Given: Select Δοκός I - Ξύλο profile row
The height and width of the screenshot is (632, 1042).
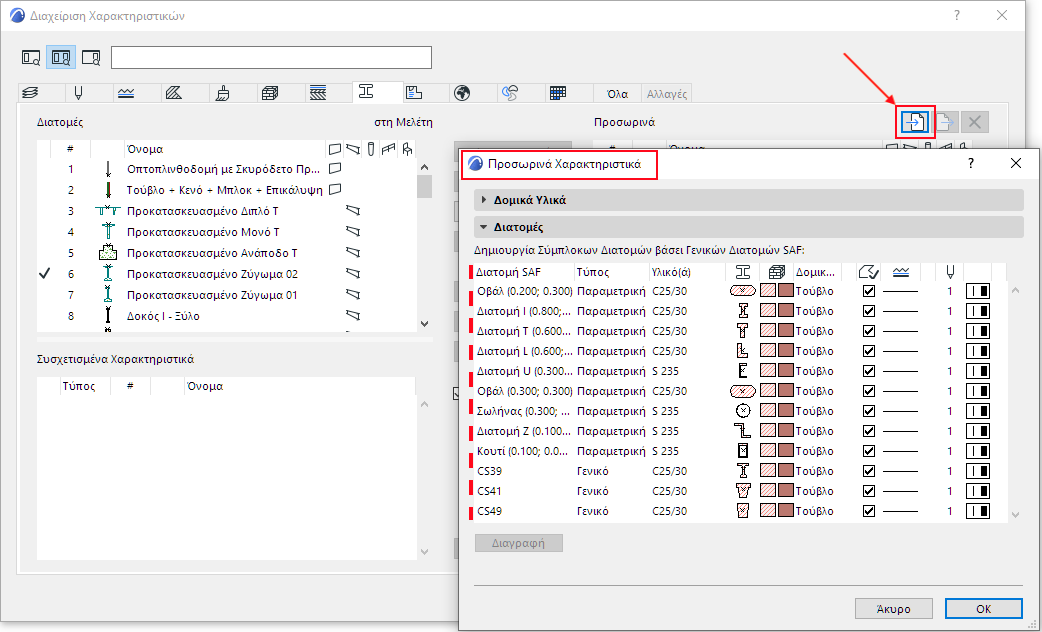Looking at the screenshot, I should (x=226, y=316).
